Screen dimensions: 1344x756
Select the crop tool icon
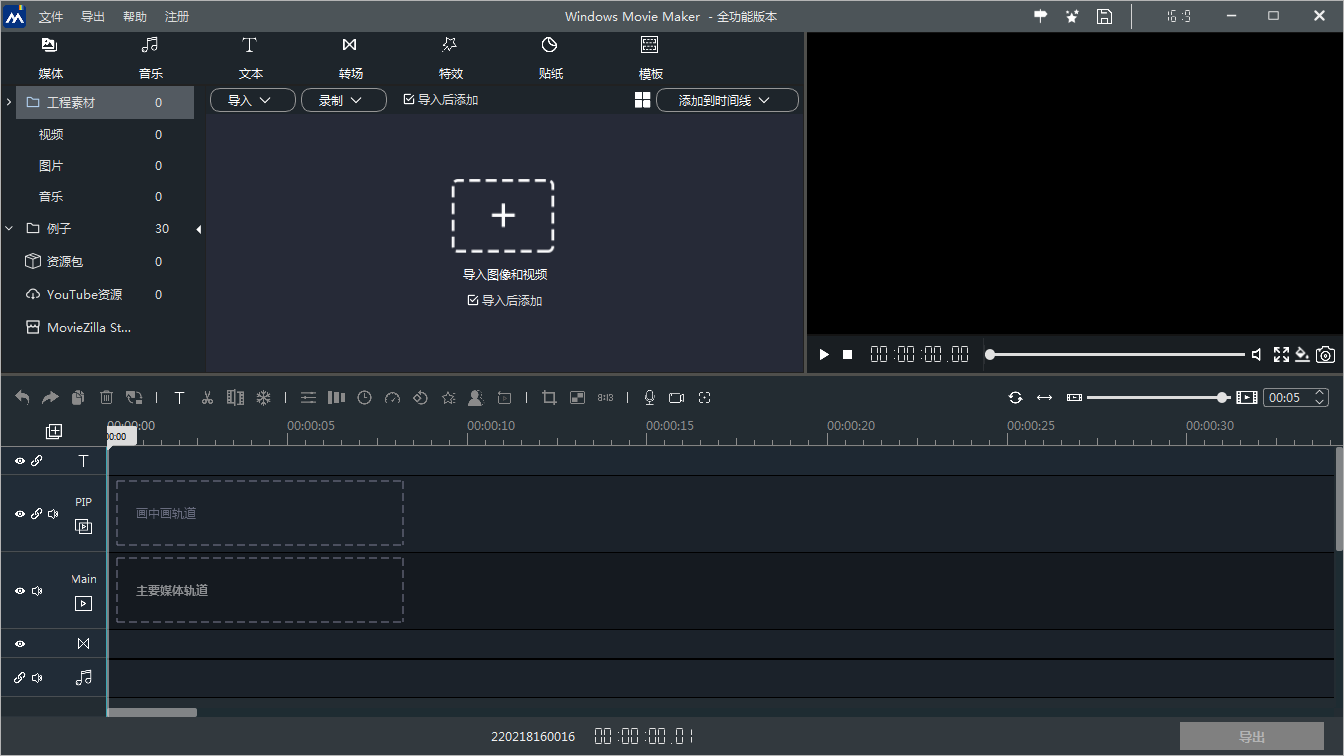(549, 398)
